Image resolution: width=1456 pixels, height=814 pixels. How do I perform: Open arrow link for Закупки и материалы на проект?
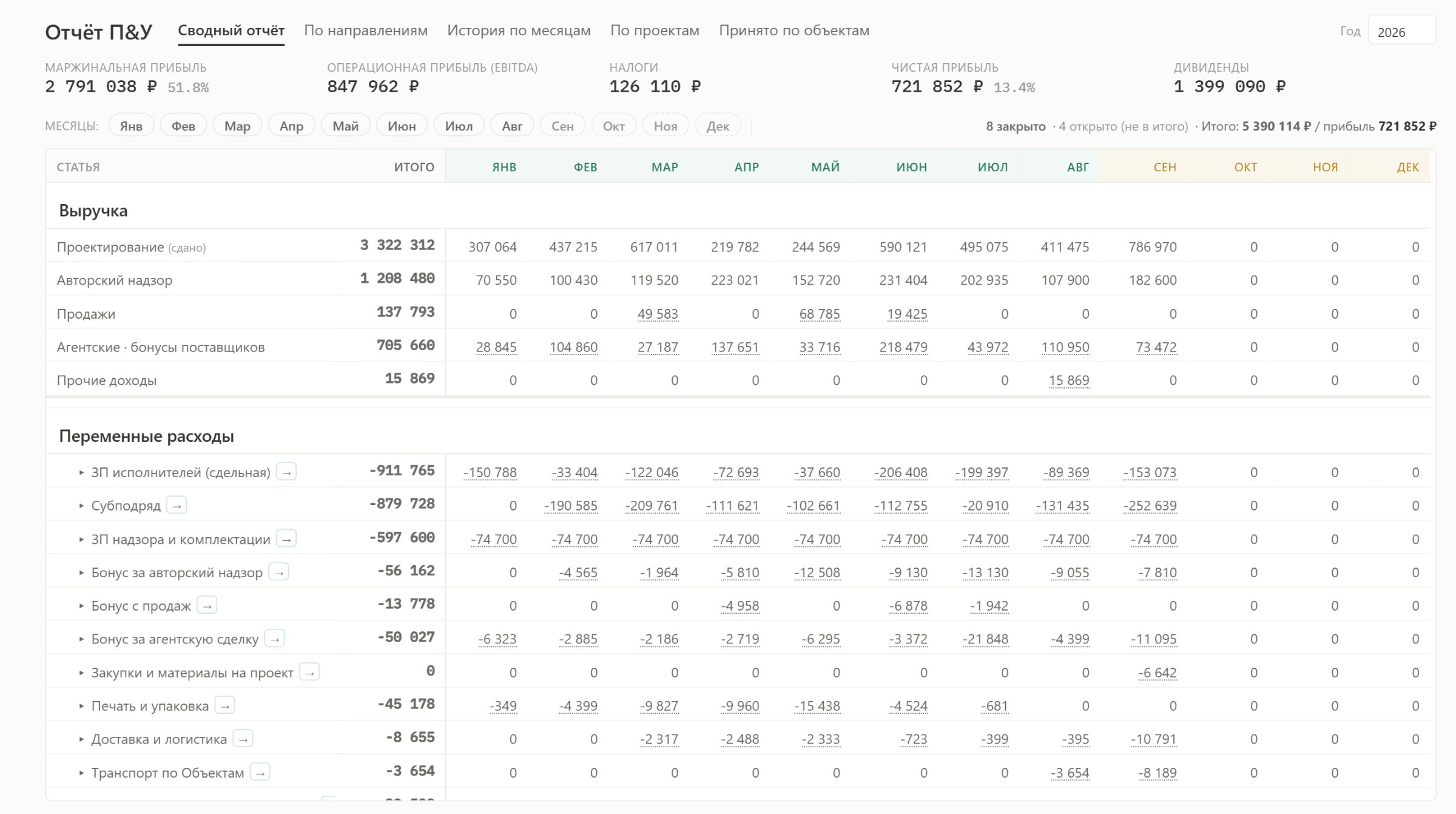(309, 673)
